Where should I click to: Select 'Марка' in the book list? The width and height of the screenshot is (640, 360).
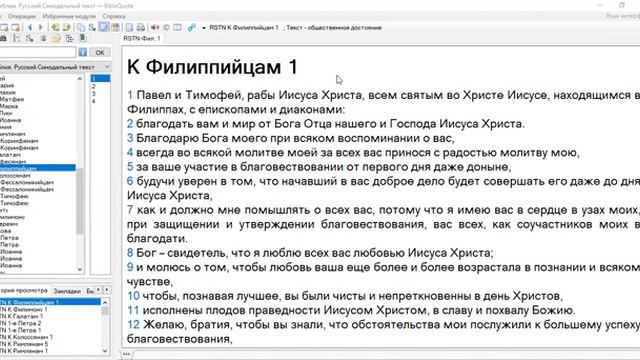(x=9, y=106)
